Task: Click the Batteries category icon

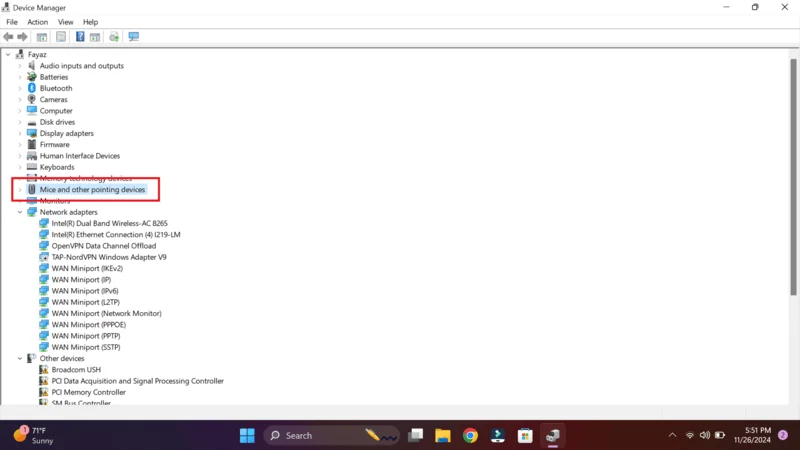Action: pyautogui.click(x=32, y=77)
